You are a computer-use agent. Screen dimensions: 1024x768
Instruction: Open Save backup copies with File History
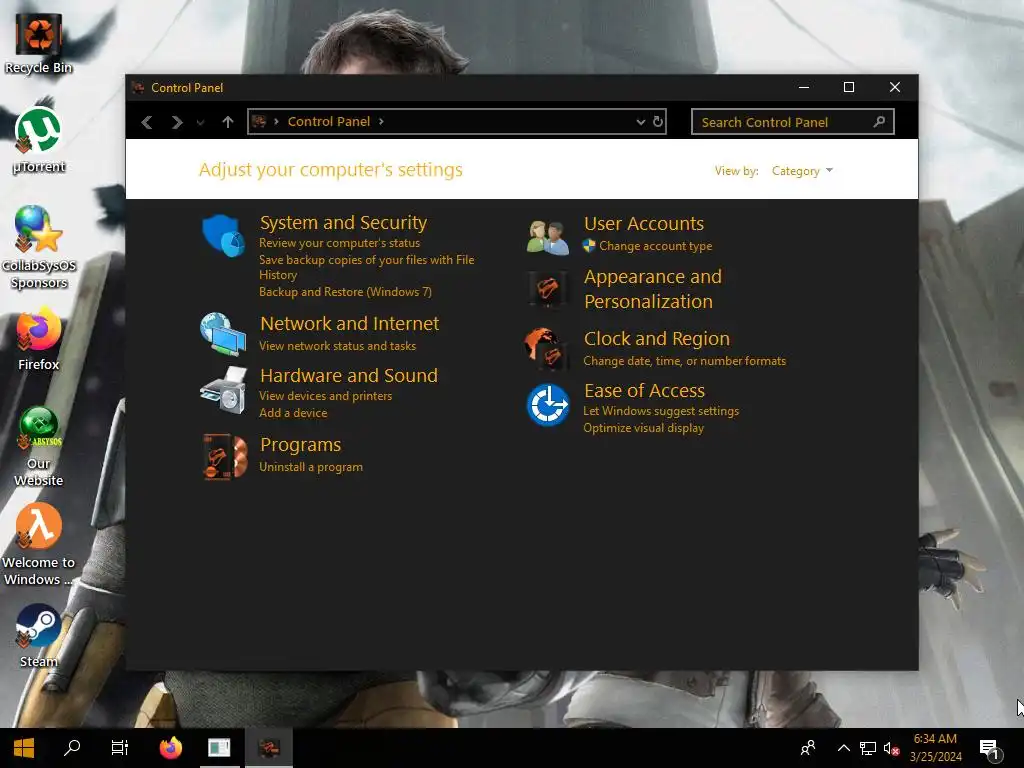366,267
